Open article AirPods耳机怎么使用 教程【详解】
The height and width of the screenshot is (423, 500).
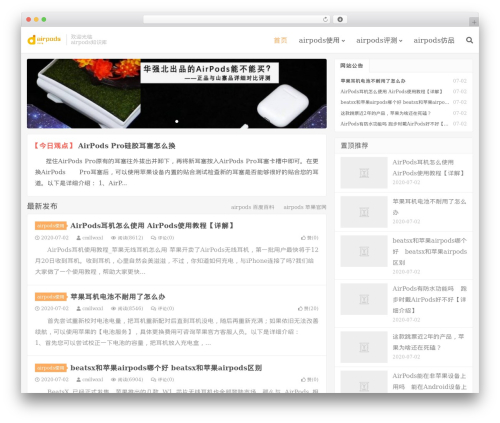[152, 226]
